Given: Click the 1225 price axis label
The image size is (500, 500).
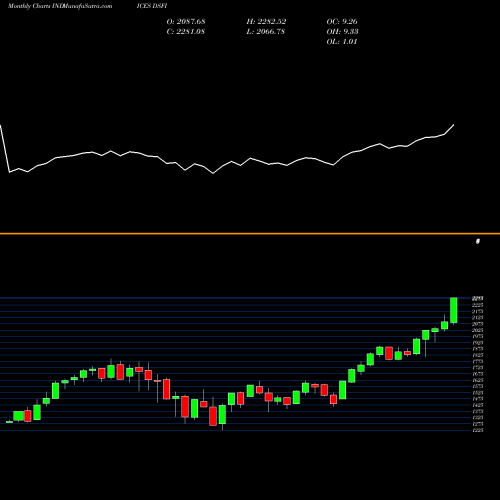Looking at the screenshot, I should click(478, 430).
